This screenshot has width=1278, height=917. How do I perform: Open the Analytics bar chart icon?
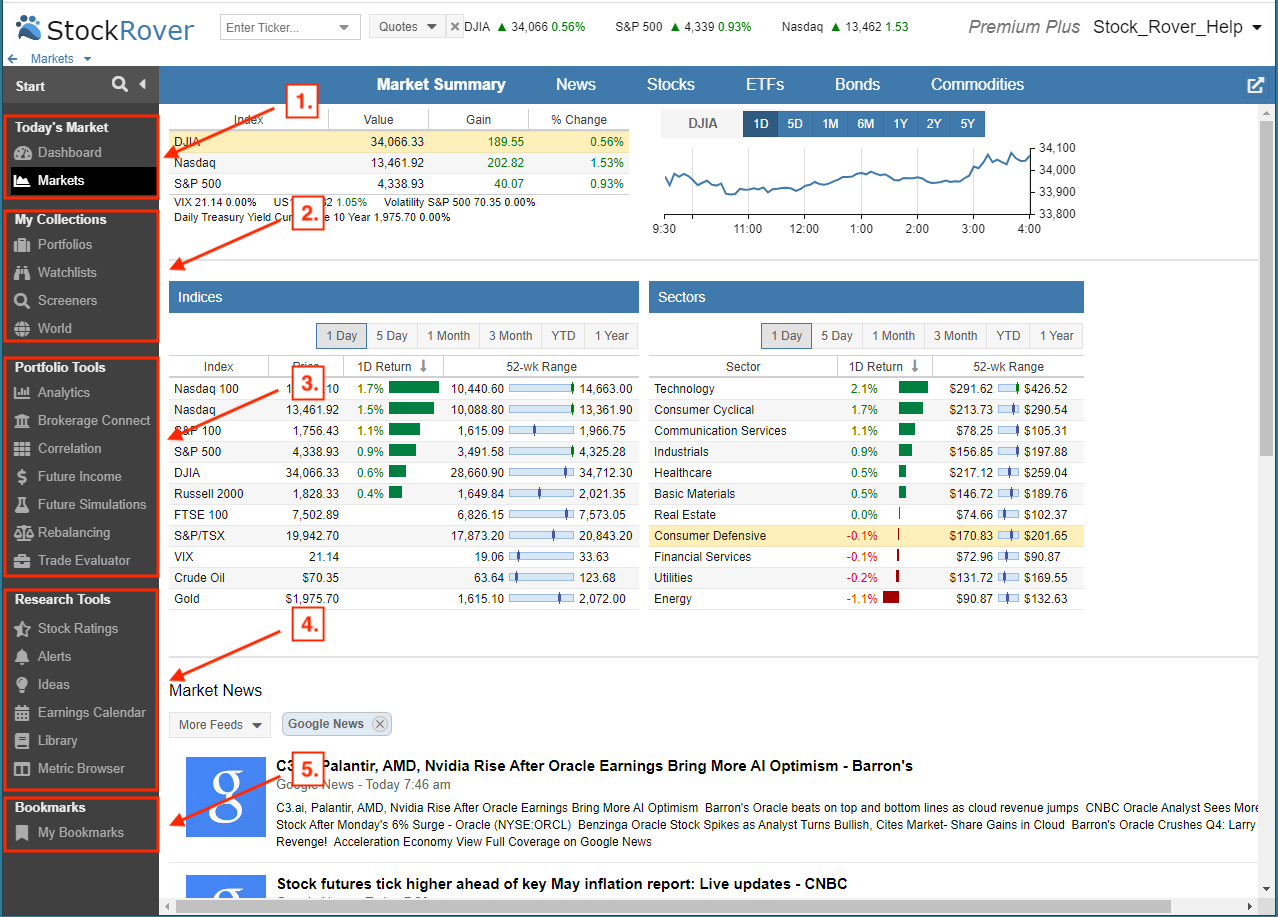click(x=22, y=393)
